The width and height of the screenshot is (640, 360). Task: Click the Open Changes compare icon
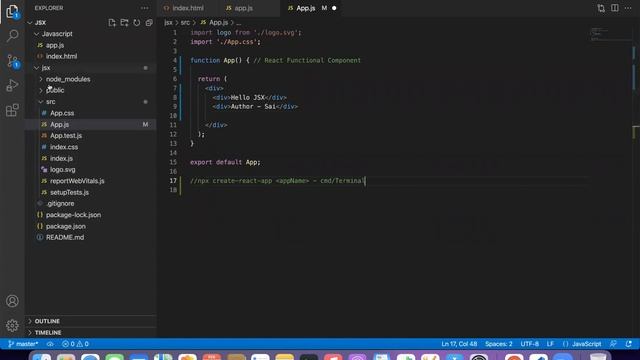click(601, 8)
